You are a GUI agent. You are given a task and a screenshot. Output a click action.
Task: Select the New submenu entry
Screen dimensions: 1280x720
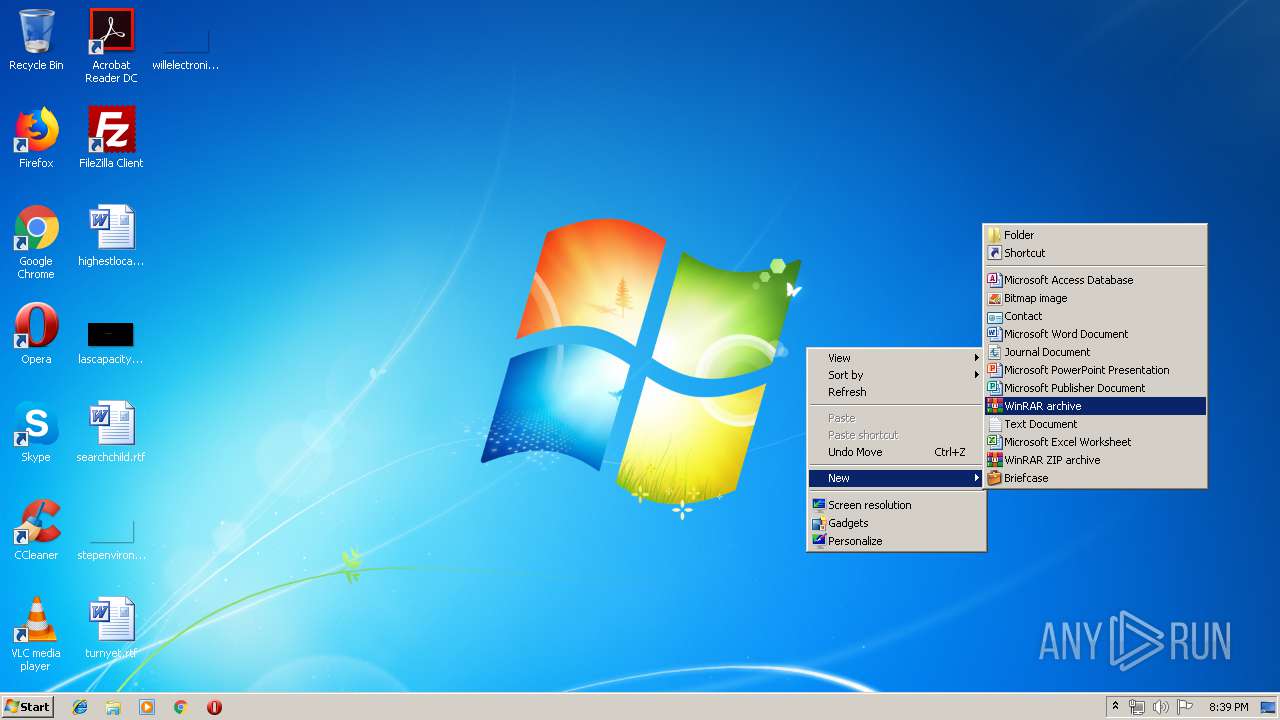(x=896, y=478)
